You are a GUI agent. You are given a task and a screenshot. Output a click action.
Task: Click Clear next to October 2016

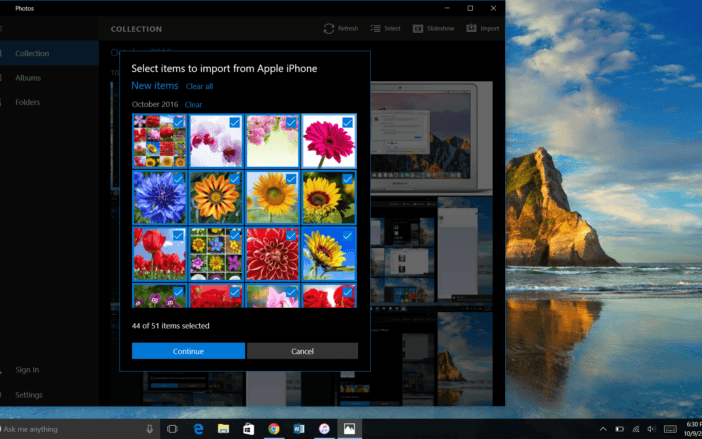(193, 104)
